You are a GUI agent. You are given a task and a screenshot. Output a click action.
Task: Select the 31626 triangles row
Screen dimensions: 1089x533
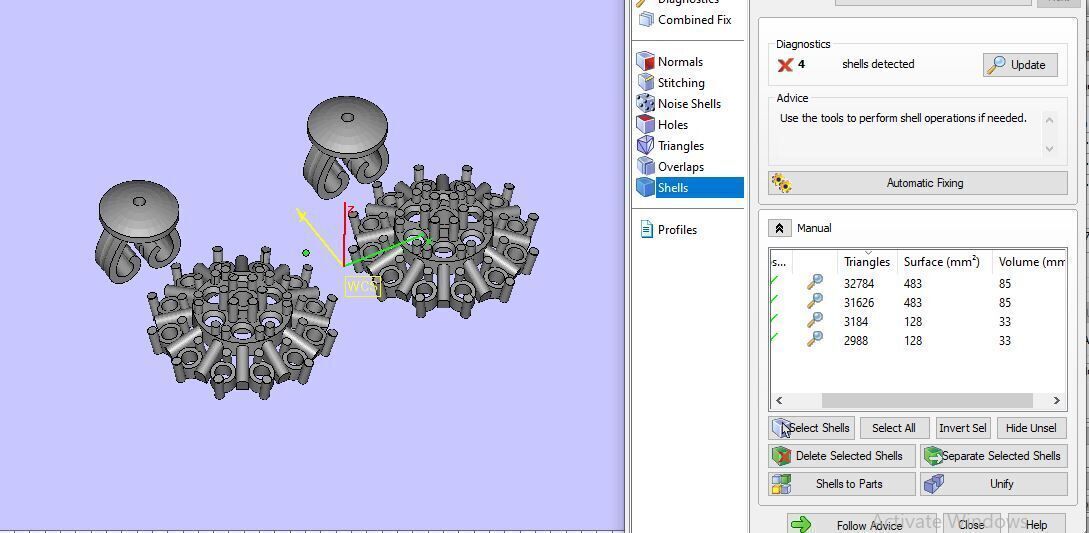pyautogui.click(x=918, y=302)
